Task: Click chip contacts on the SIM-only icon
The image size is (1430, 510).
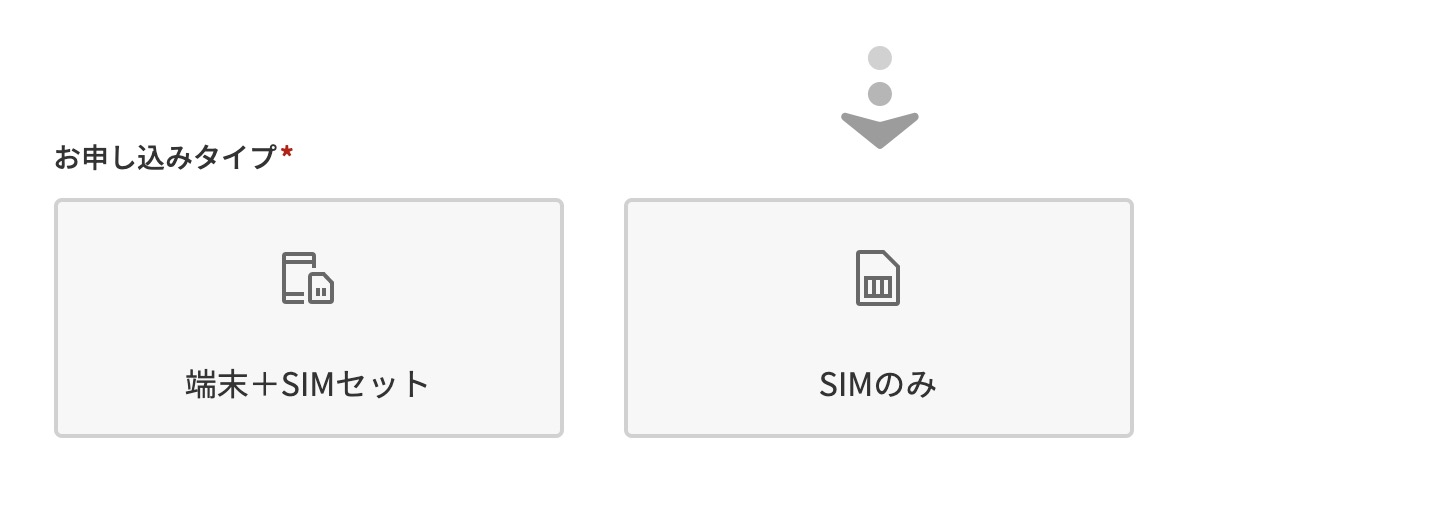Action: [877, 287]
